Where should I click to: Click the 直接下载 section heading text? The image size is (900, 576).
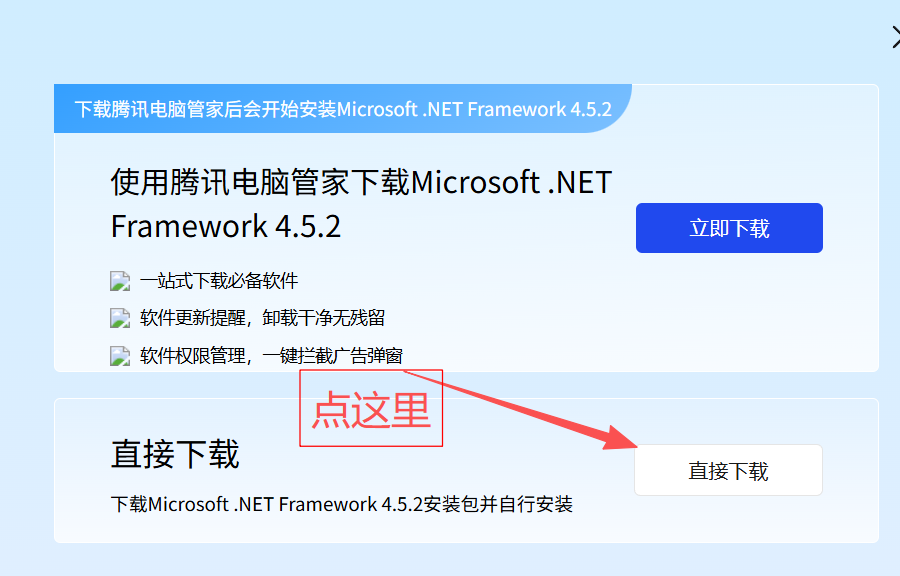[x=174, y=454]
